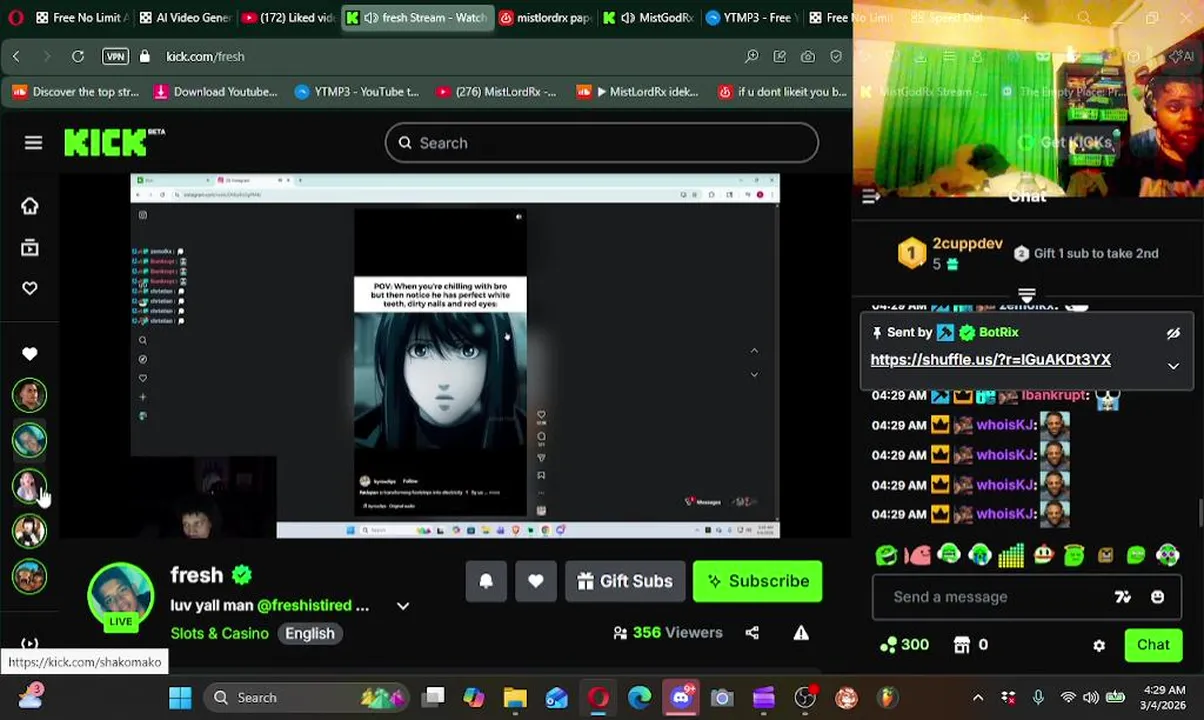
Task: Insert the first green laughing emote
Action: (886, 555)
